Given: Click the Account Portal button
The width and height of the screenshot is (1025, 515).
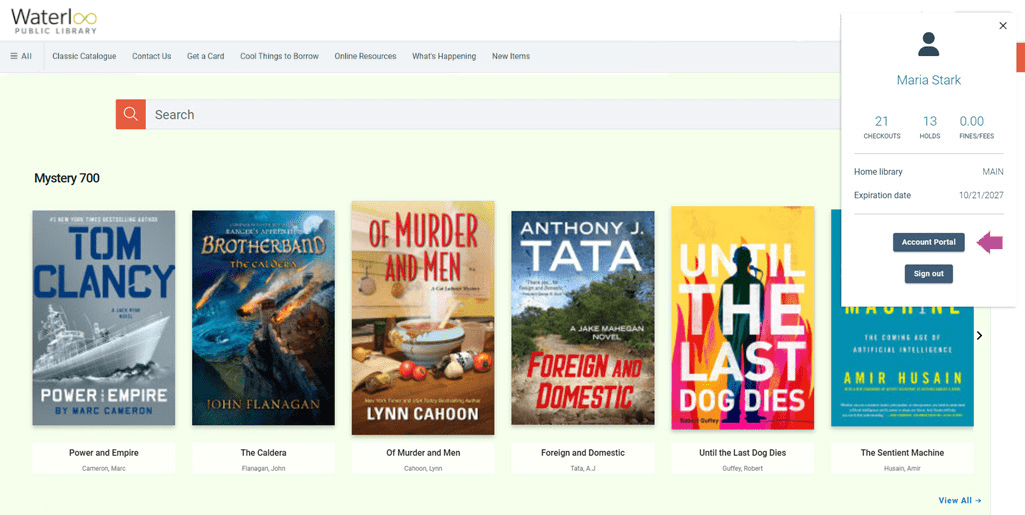Looking at the screenshot, I should tap(928, 242).
